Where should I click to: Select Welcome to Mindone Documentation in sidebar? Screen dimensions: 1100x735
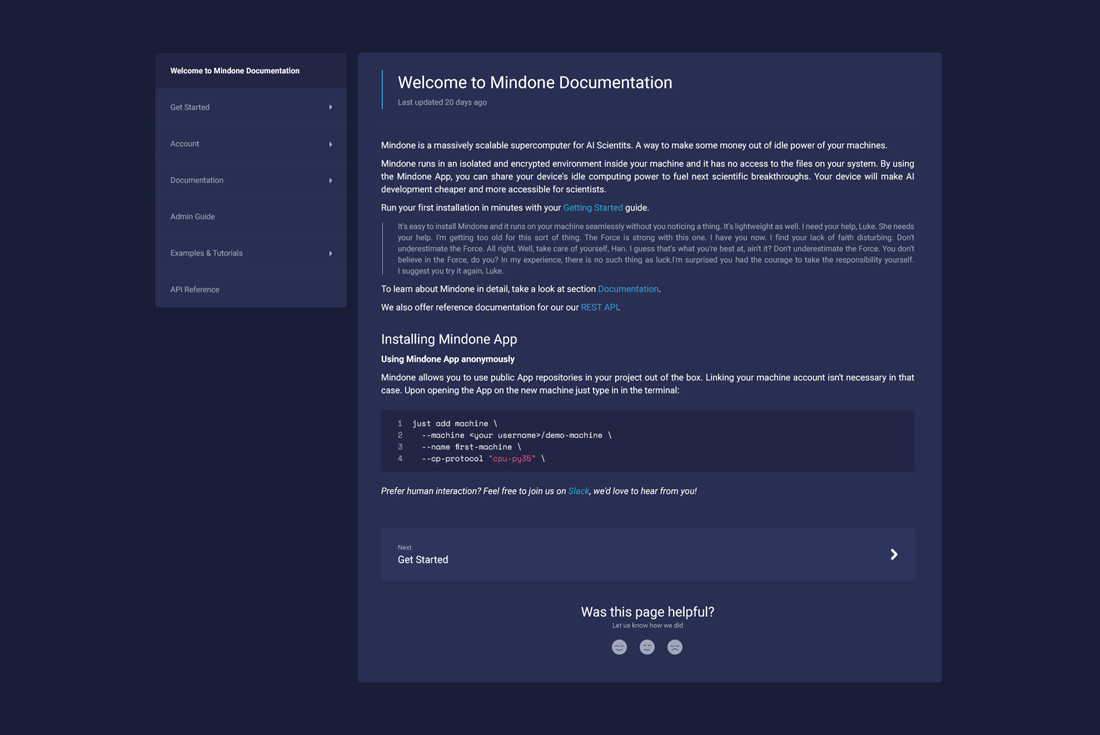[251, 71]
